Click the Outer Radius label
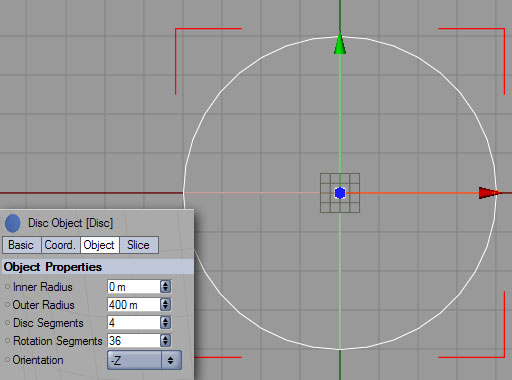This screenshot has height=380, width=512. pos(43,305)
